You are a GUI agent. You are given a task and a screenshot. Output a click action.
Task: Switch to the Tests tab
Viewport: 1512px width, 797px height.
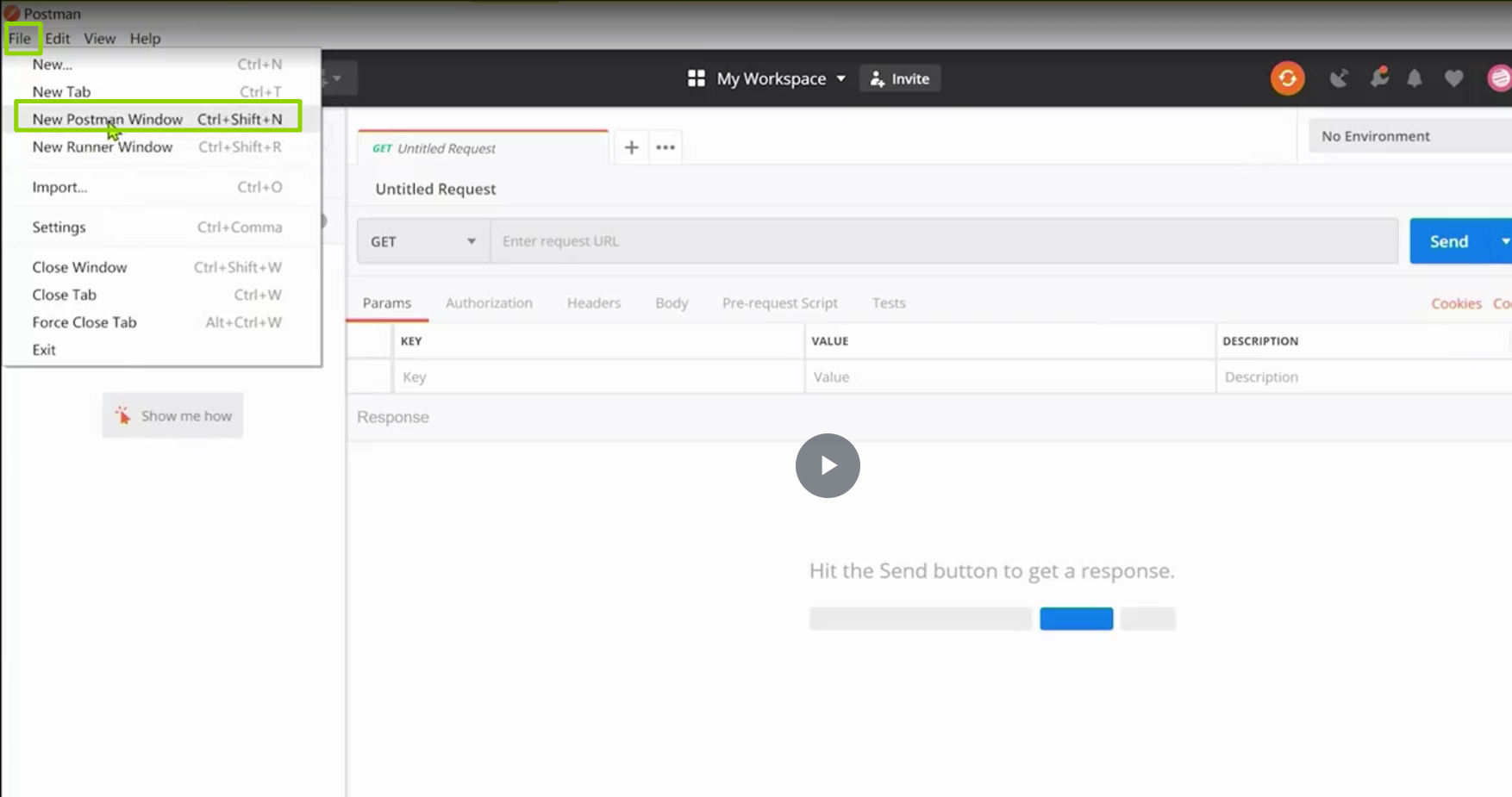889,303
